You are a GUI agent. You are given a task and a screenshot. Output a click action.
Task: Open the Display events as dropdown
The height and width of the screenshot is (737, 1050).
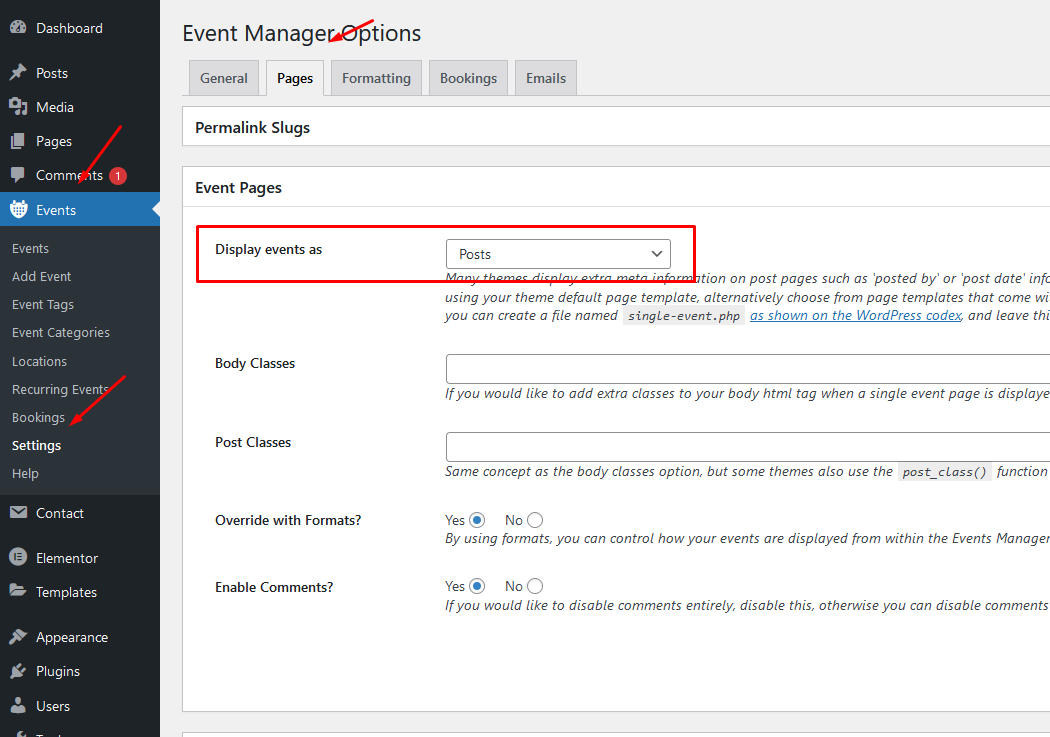pos(558,254)
